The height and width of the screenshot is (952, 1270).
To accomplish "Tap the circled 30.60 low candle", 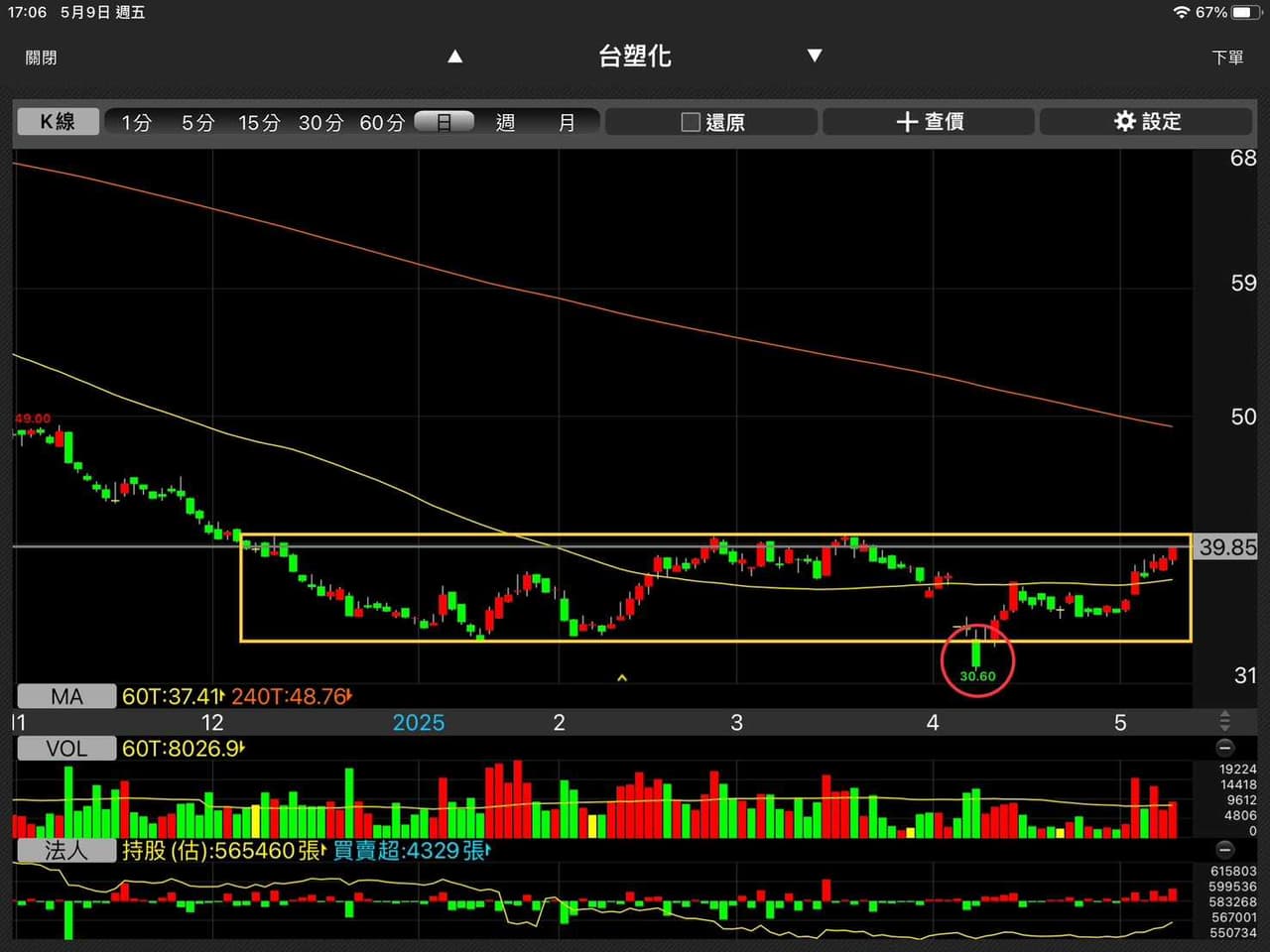I will coord(977,659).
